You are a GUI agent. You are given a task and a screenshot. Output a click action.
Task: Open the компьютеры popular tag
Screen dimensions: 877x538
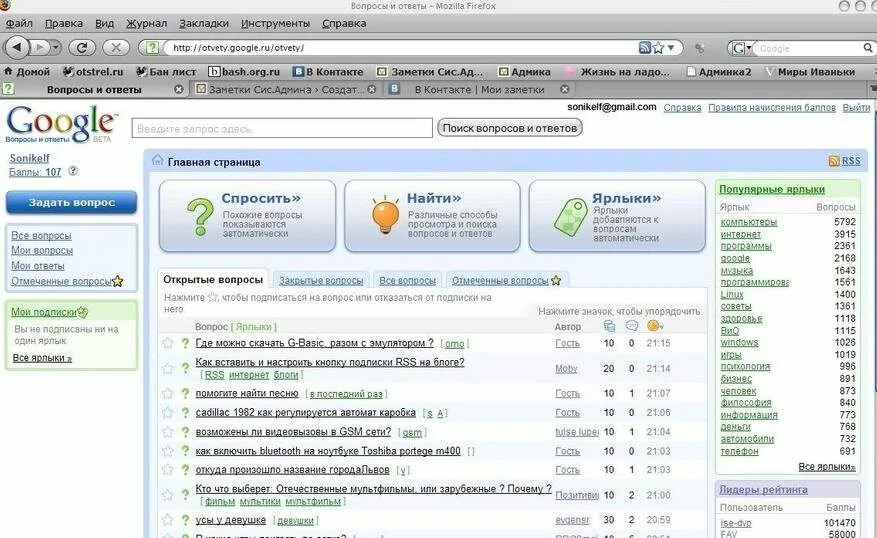pos(748,222)
